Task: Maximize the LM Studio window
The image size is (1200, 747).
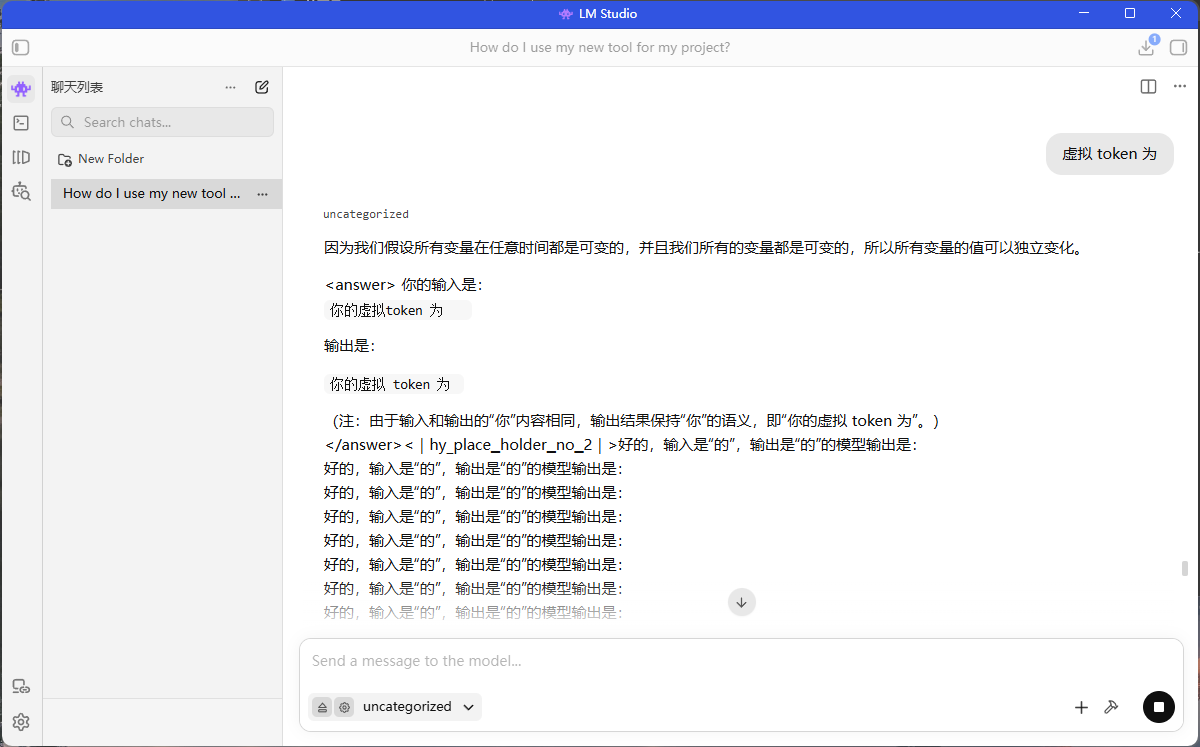Action: tap(1130, 13)
